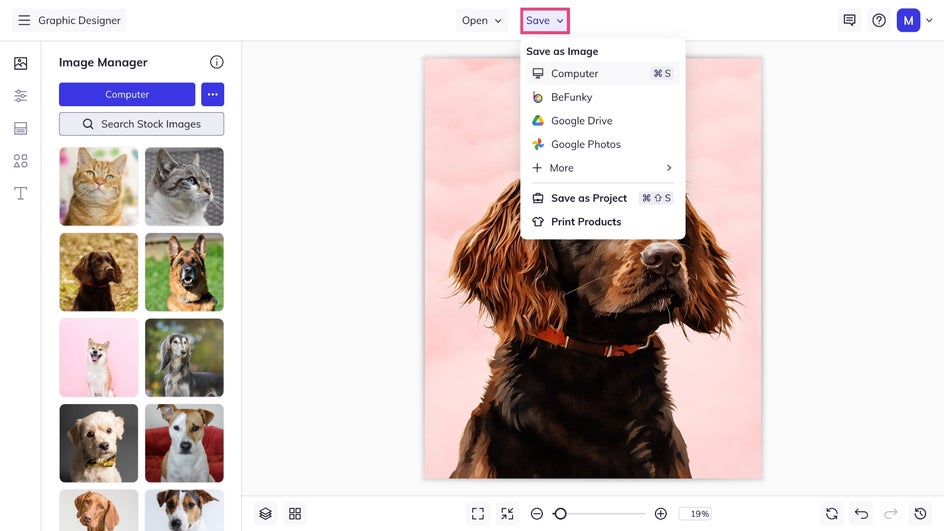Adjust the zoom slider handle
The width and height of the screenshot is (944, 531).
click(x=560, y=514)
